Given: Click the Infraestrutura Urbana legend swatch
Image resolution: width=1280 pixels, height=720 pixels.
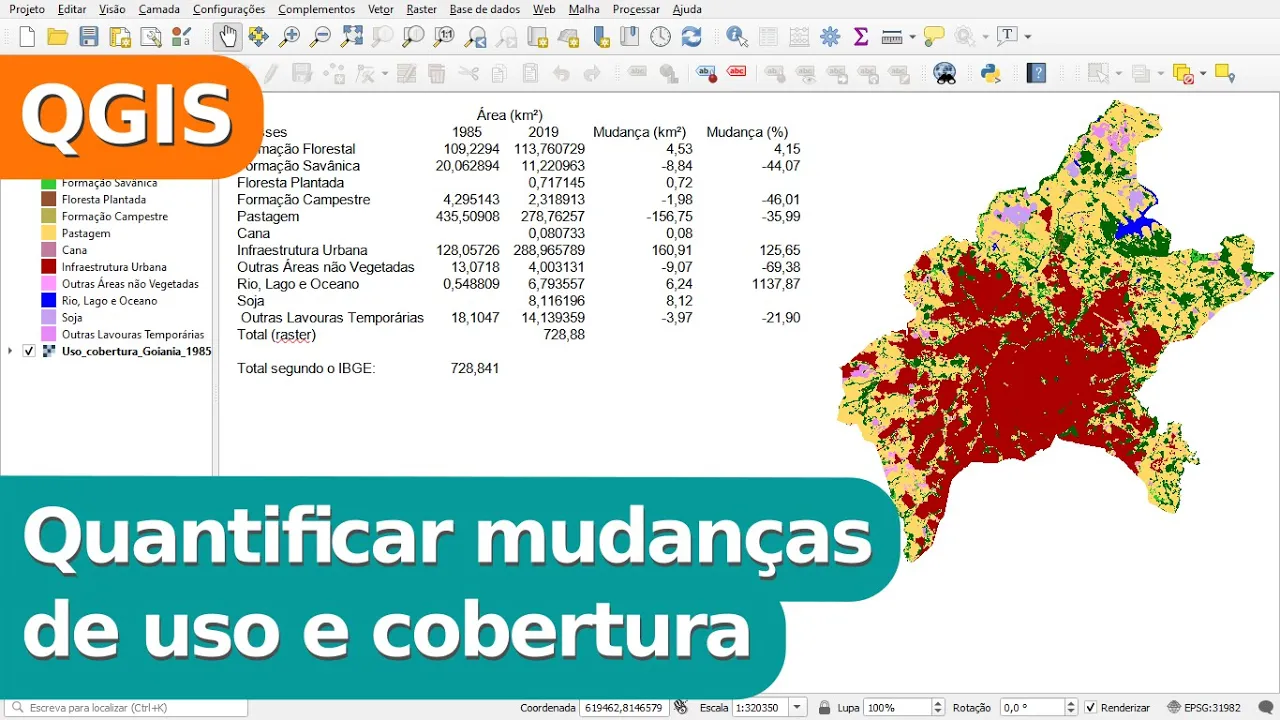Looking at the screenshot, I should [x=48, y=267].
